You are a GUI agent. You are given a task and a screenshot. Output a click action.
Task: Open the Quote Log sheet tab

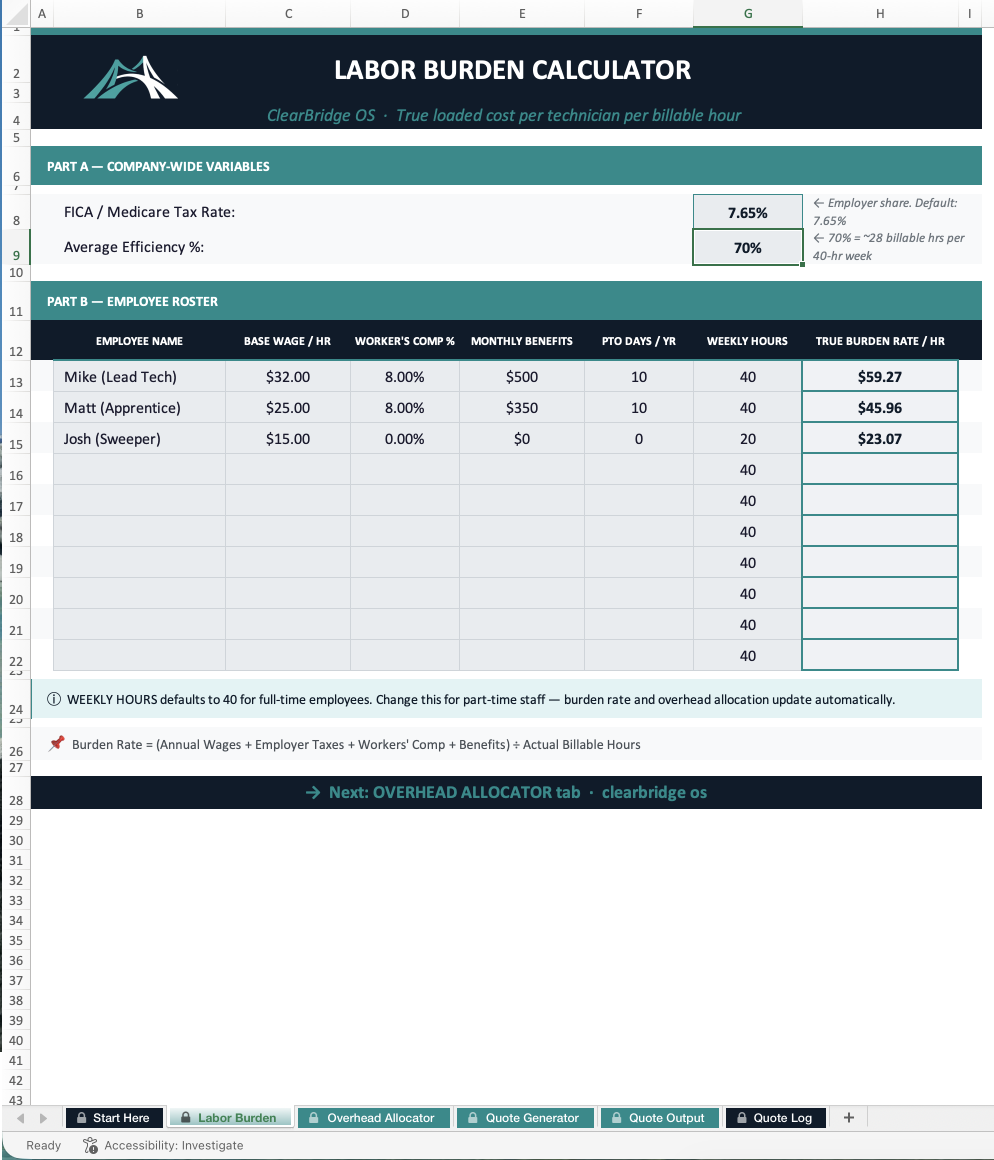click(775, 1118)
